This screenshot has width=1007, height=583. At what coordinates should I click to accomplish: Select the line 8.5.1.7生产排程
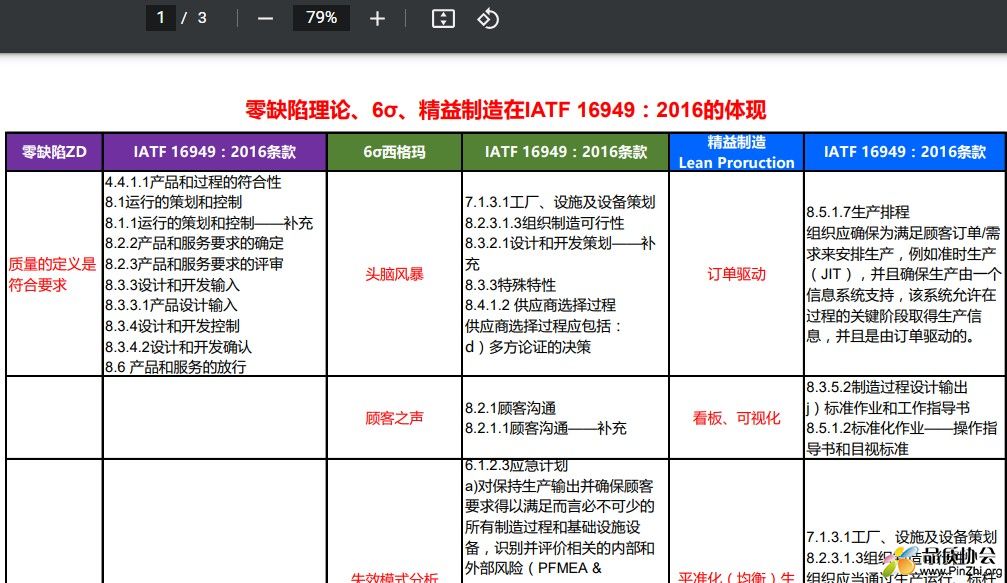(858, 212)
